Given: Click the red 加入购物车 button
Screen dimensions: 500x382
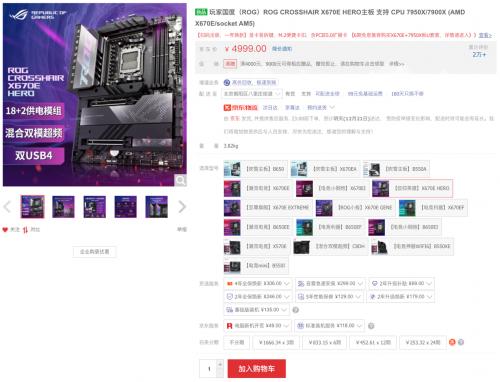Looking at the screenshot, I should pos(257,369).
